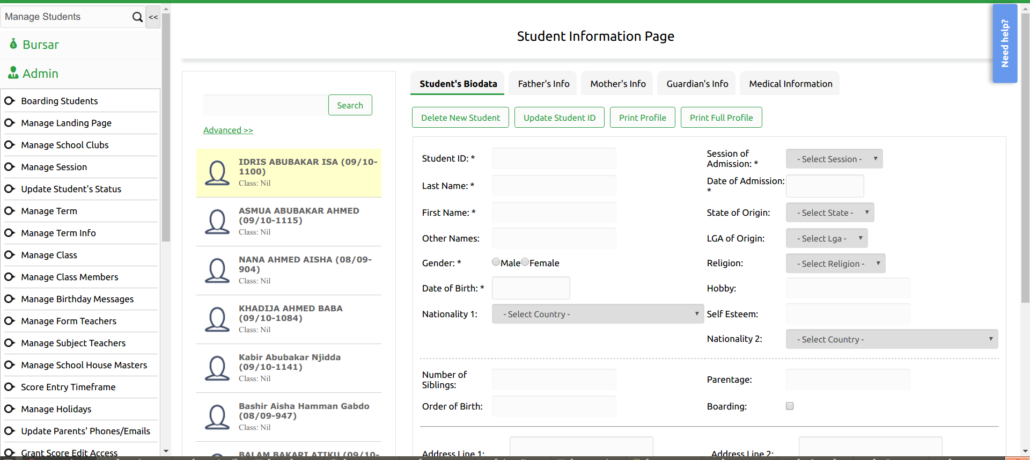Click avatar icon of NANA AHMED AISHA
1030x460 pixels.
(x=217, y=270)
